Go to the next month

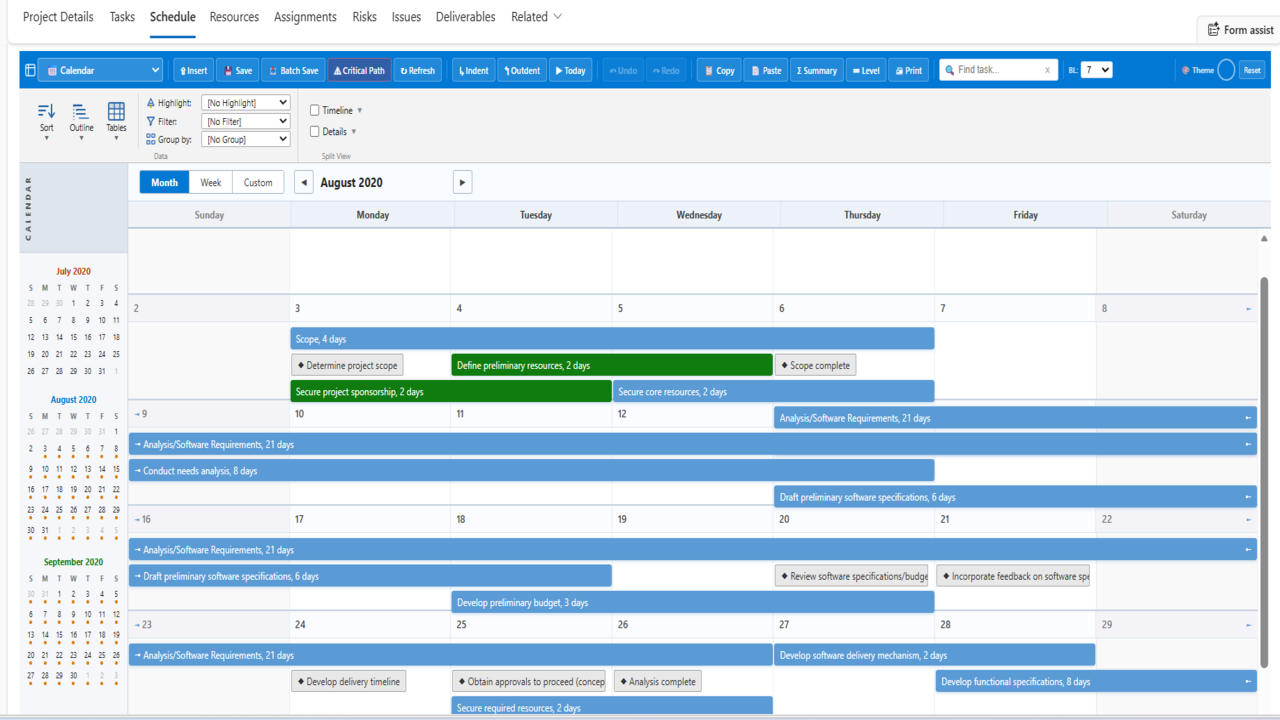point(461,183)
